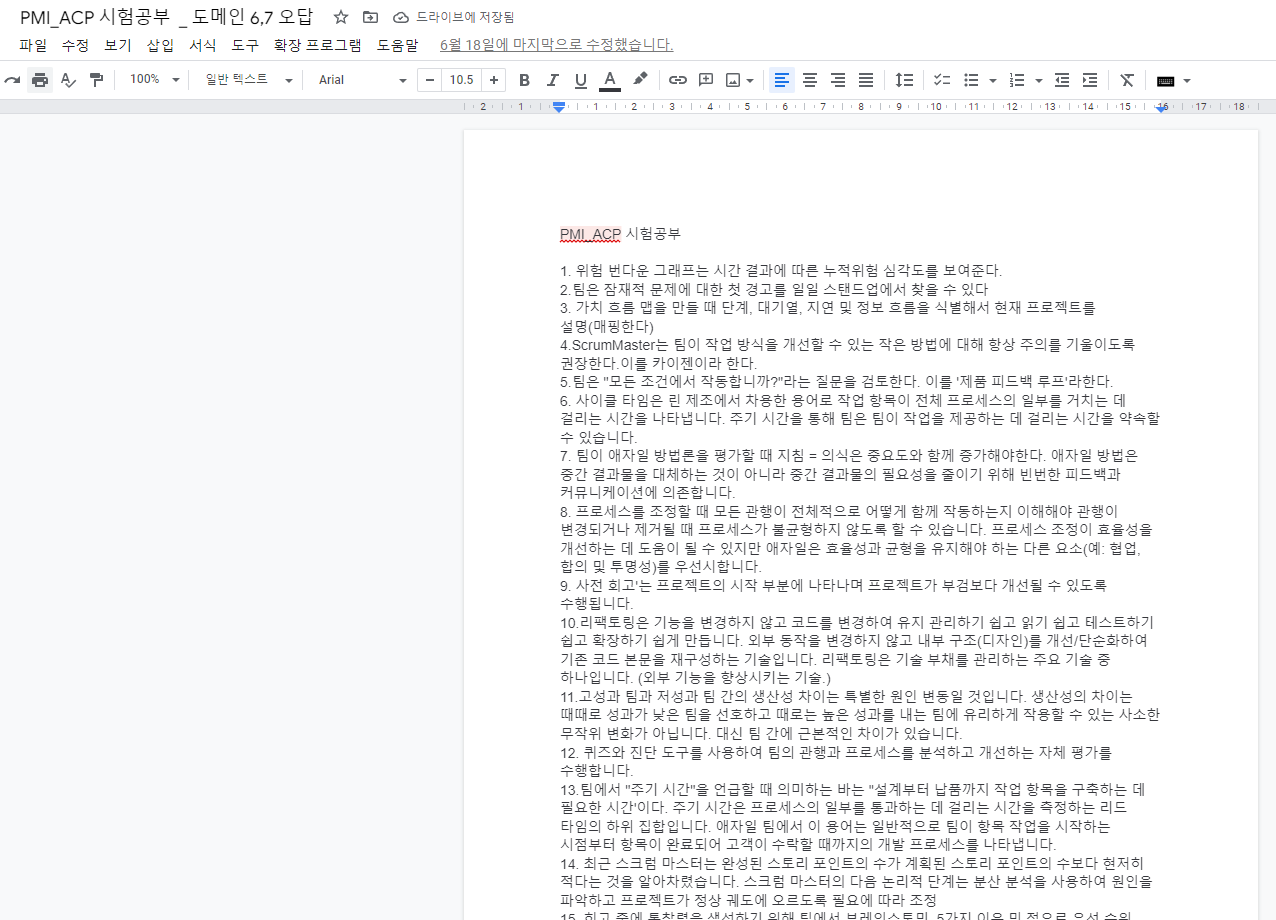Open the 확장 프로그램 menu
This screenshot has height=920, width=1276.
[317, 45]
